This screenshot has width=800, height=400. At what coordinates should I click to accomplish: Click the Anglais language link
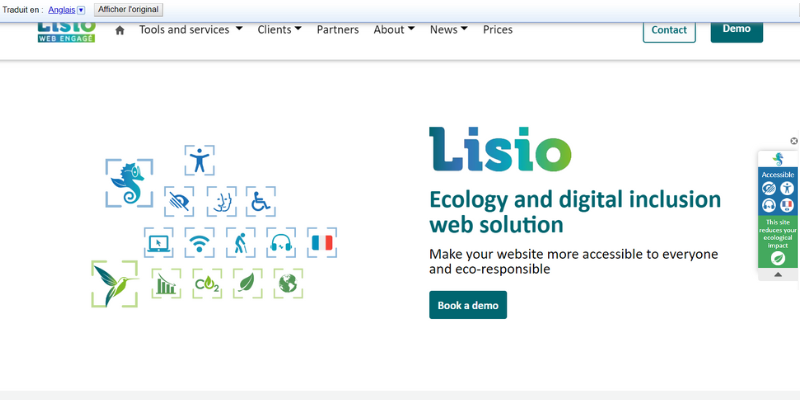click(62, 10)
